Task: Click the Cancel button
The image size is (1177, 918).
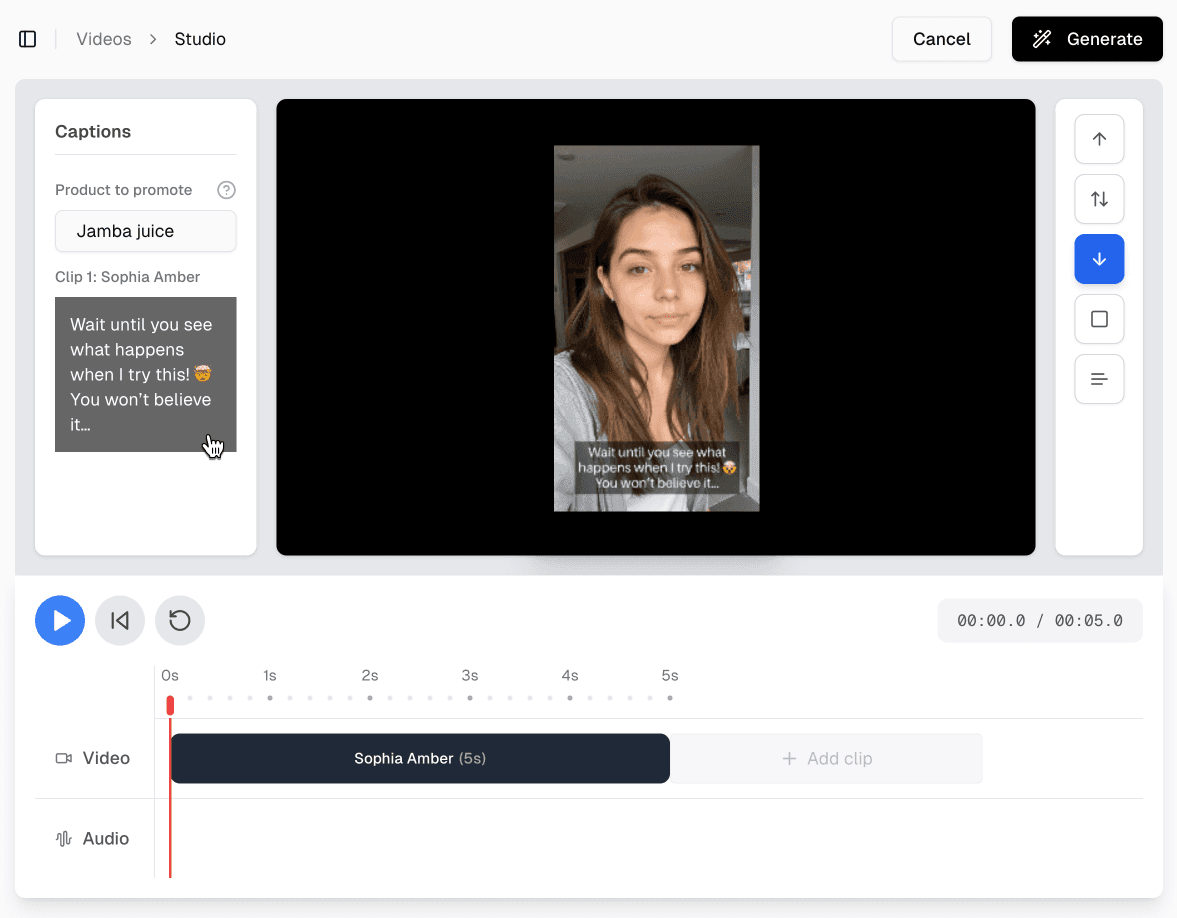Action: coord(941,39)
